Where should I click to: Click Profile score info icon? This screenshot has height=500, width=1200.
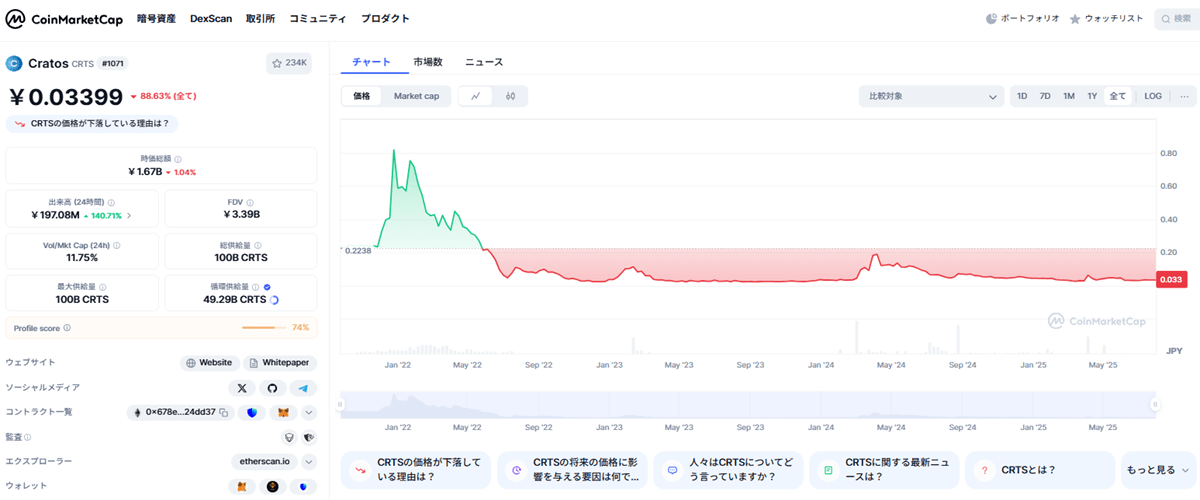(67, 328)
